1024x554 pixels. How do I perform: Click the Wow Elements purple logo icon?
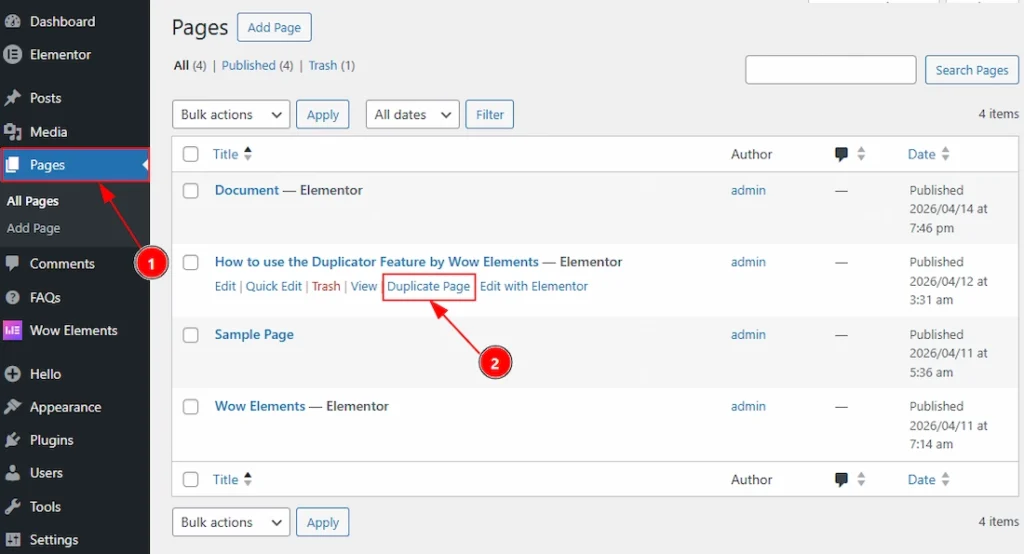12,331
